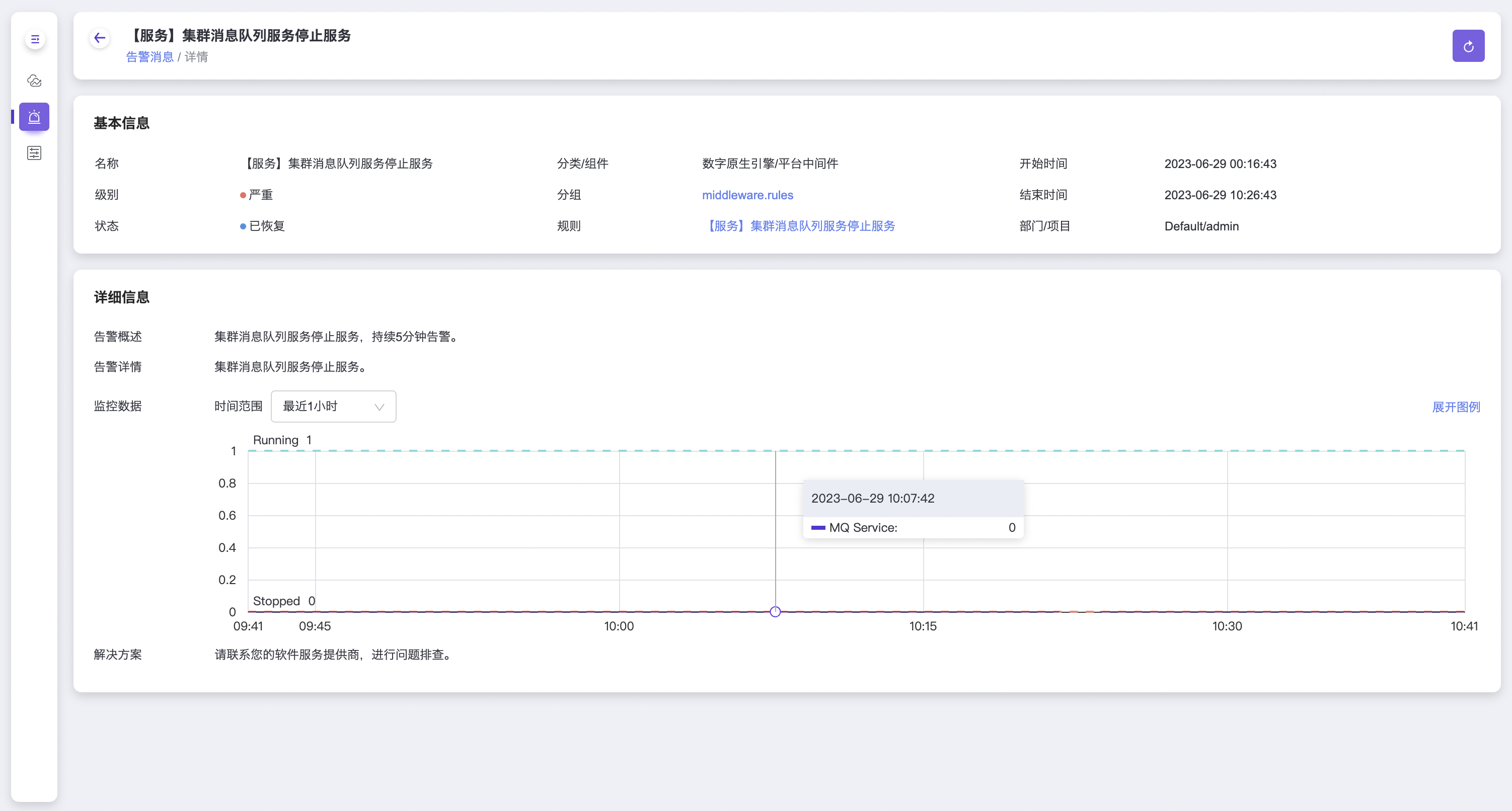Click the 10:15 tick on chart axis

point(923,626)
